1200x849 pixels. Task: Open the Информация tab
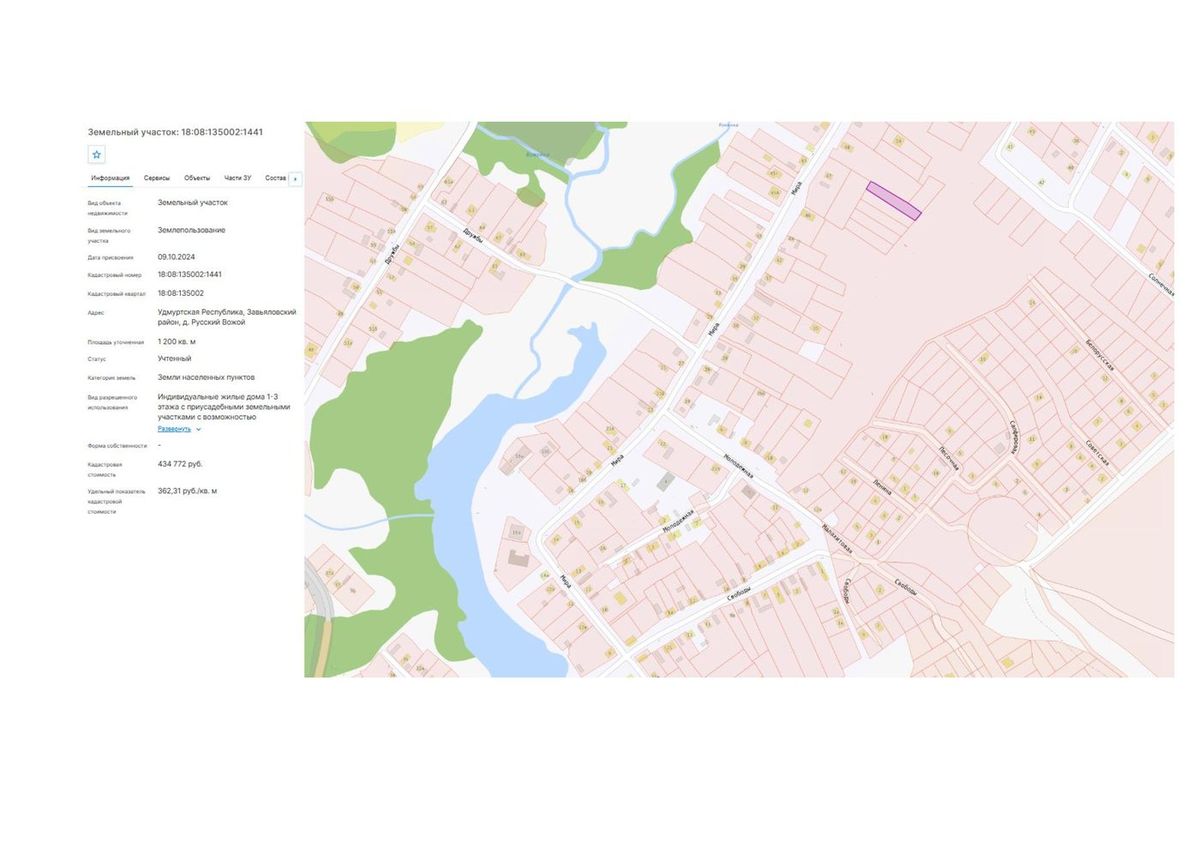click(110, 178)
